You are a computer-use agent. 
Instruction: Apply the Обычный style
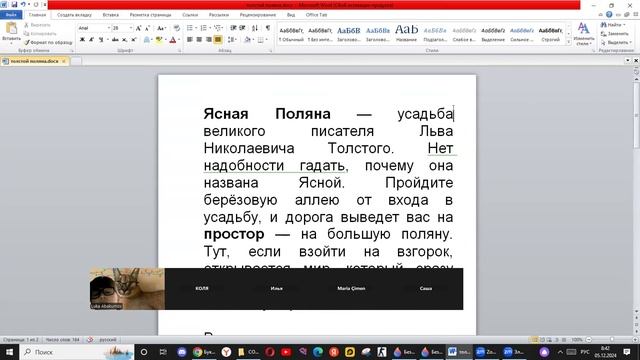pyautogui.click(x=291, y=34)
